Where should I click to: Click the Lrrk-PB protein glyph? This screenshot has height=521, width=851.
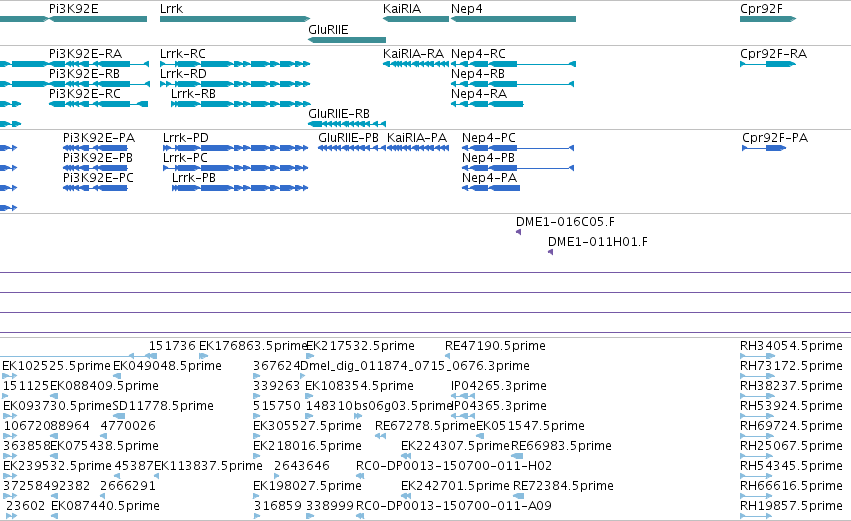(x=240, y=188)
